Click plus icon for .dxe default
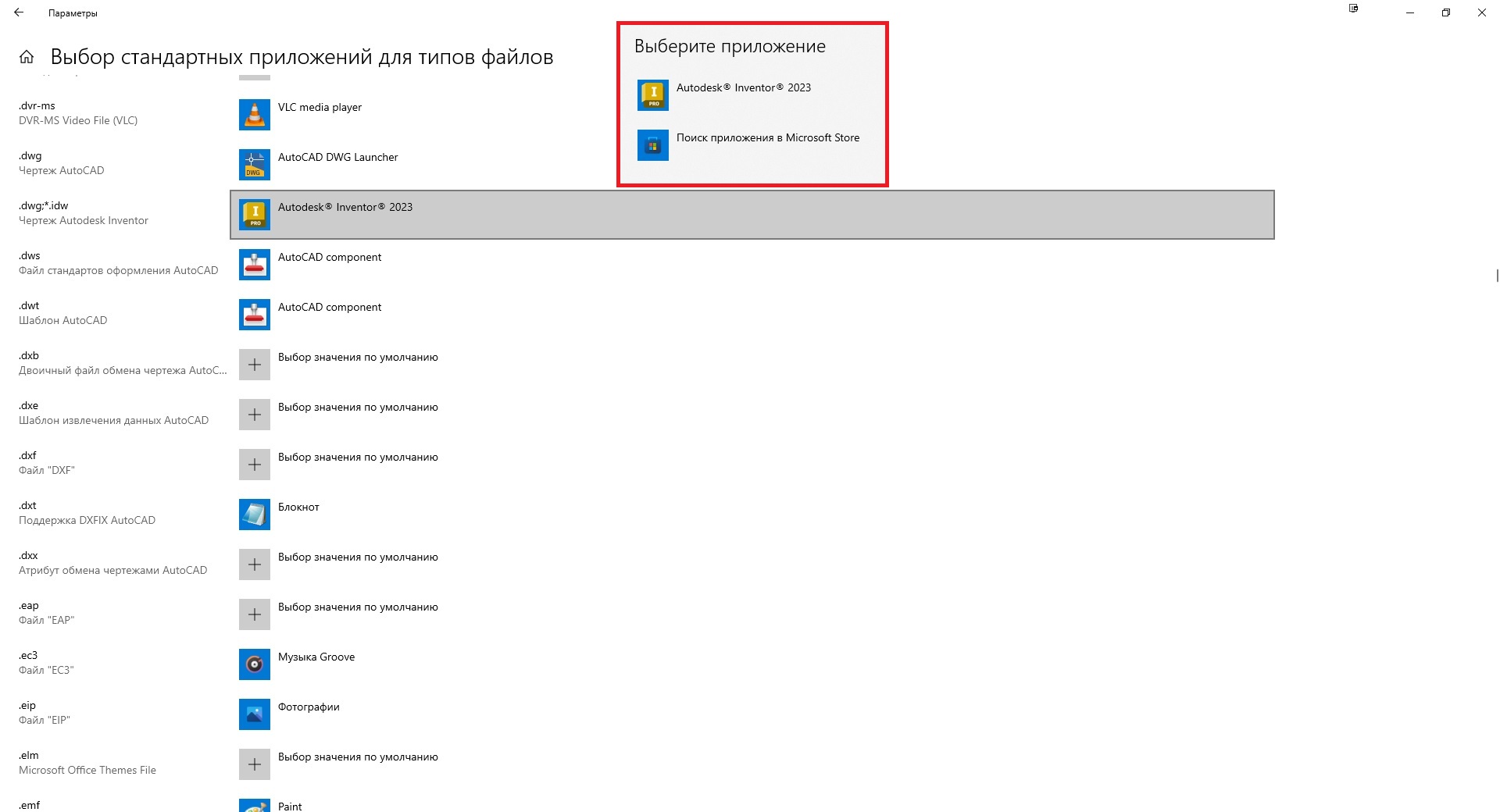 click(x=255, y=415)
